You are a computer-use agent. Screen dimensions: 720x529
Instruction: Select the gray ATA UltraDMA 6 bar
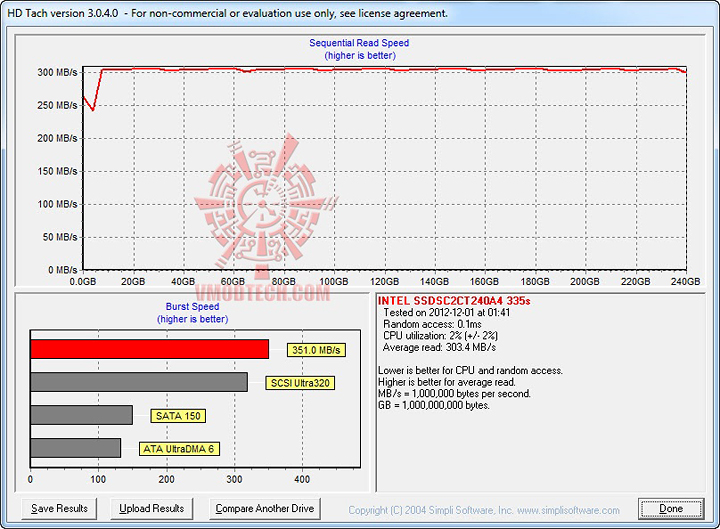pos(76,448)
